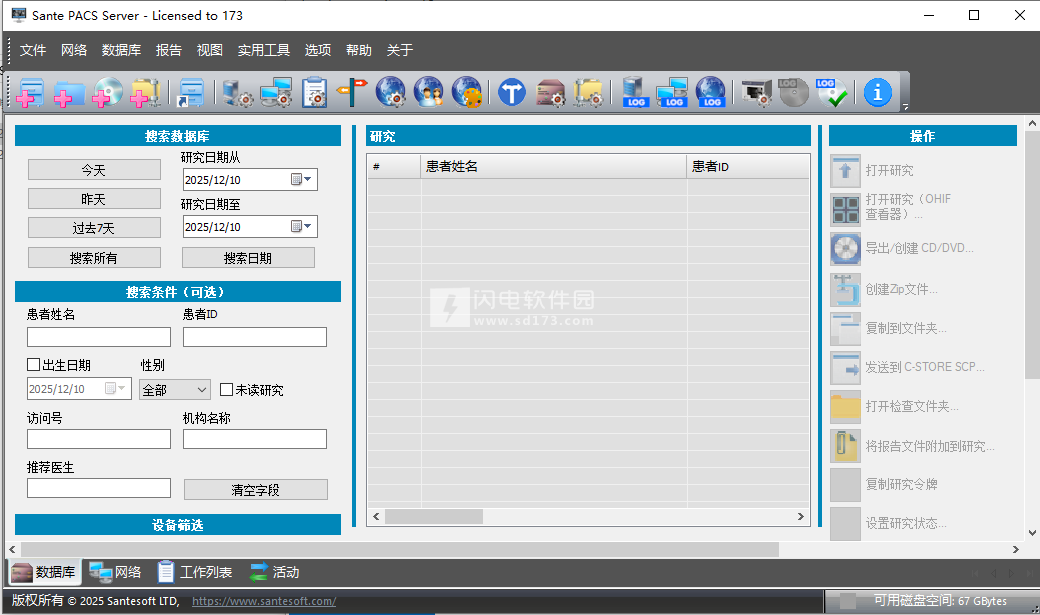This screenshot has height=615, width=1040.
Task: Click the studies list horizontal scrollbar thumb
Action: pos(433,516)
